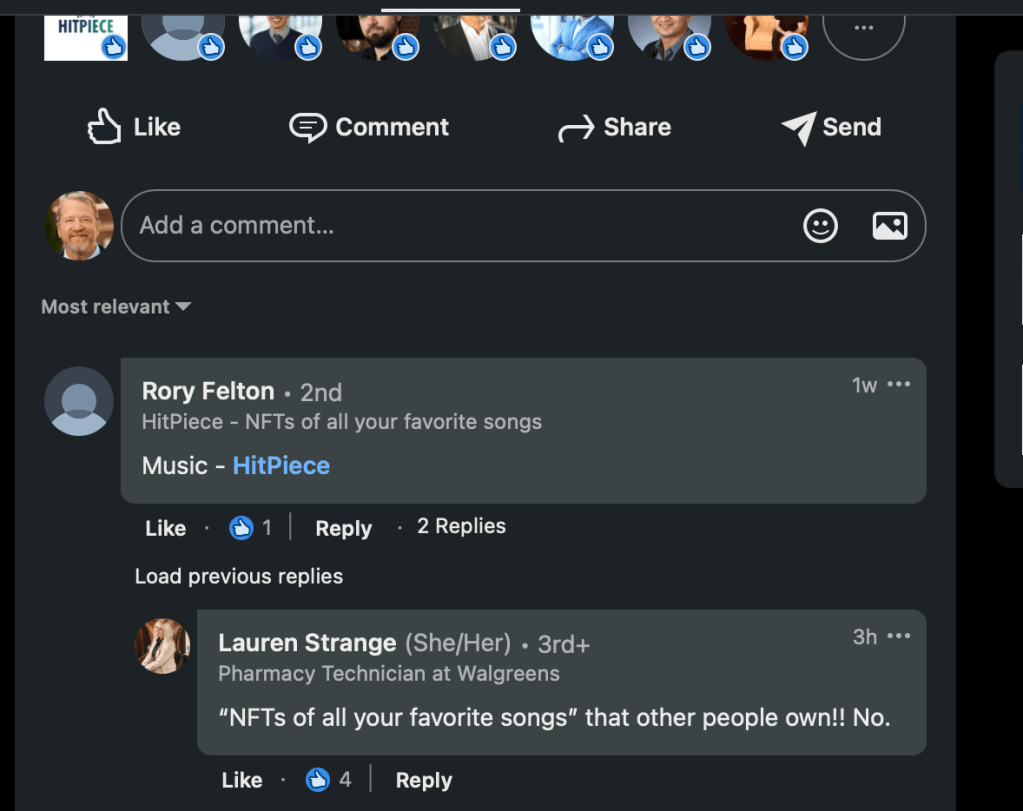Click the Add a comment text field
This screenshot has width=1023, height=811.
click(x=460, y=226)
